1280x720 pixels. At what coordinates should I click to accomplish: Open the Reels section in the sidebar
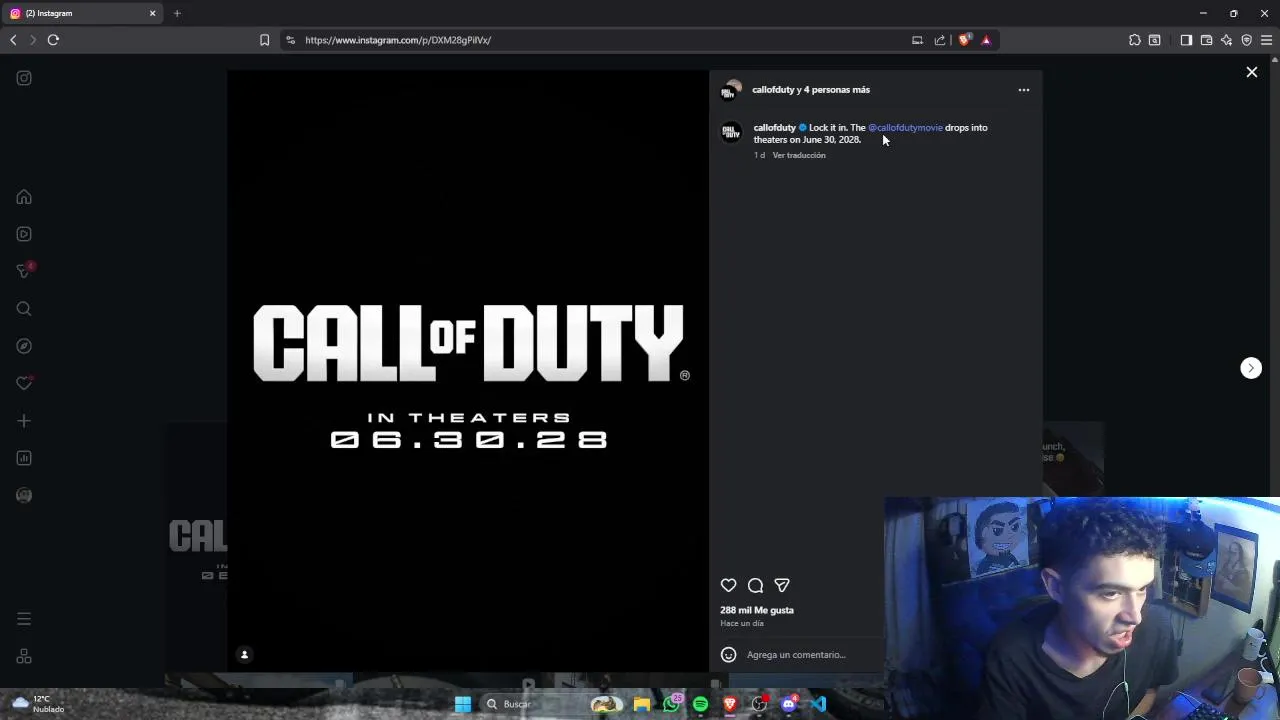point(24,234)
